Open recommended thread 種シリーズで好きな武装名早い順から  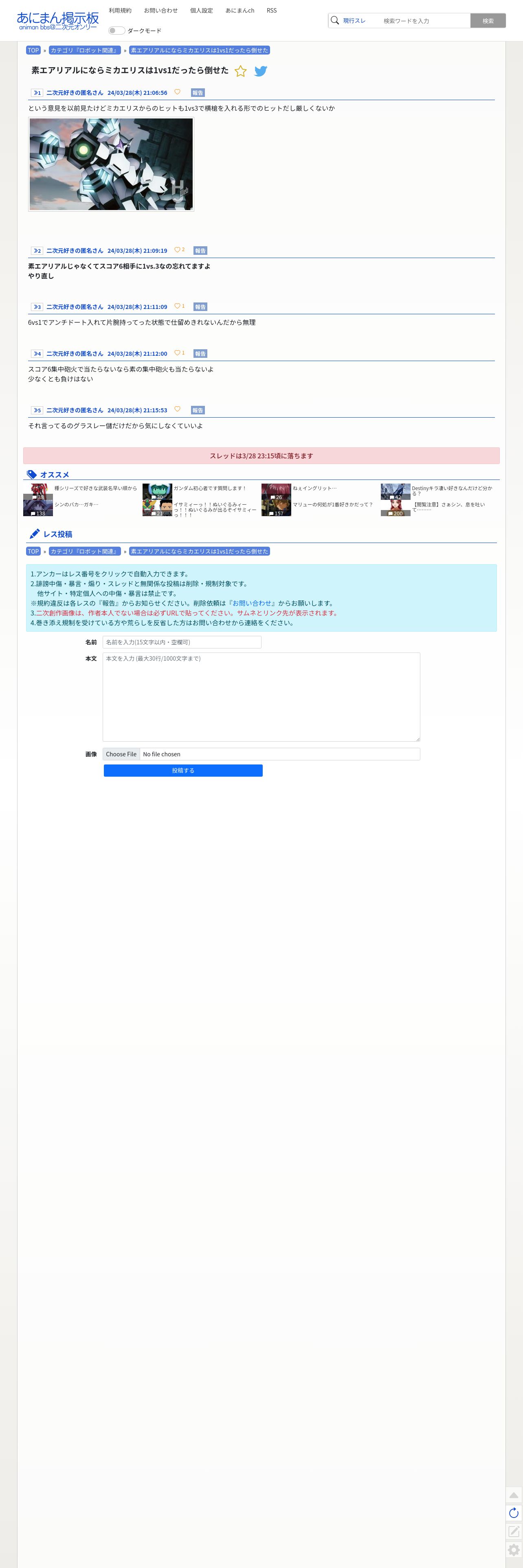coord(96,488)
